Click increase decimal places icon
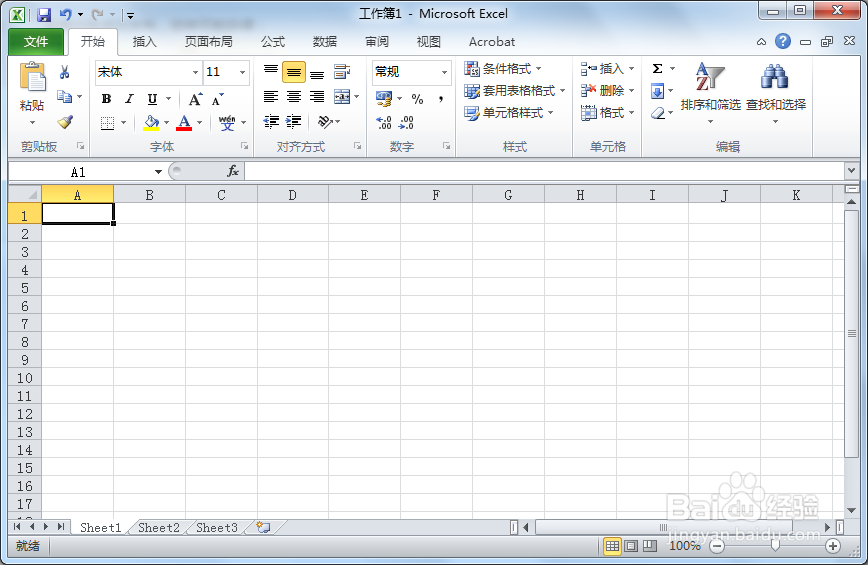The height and width of the screenshot is (565, 868). click(x=384, y=122)
